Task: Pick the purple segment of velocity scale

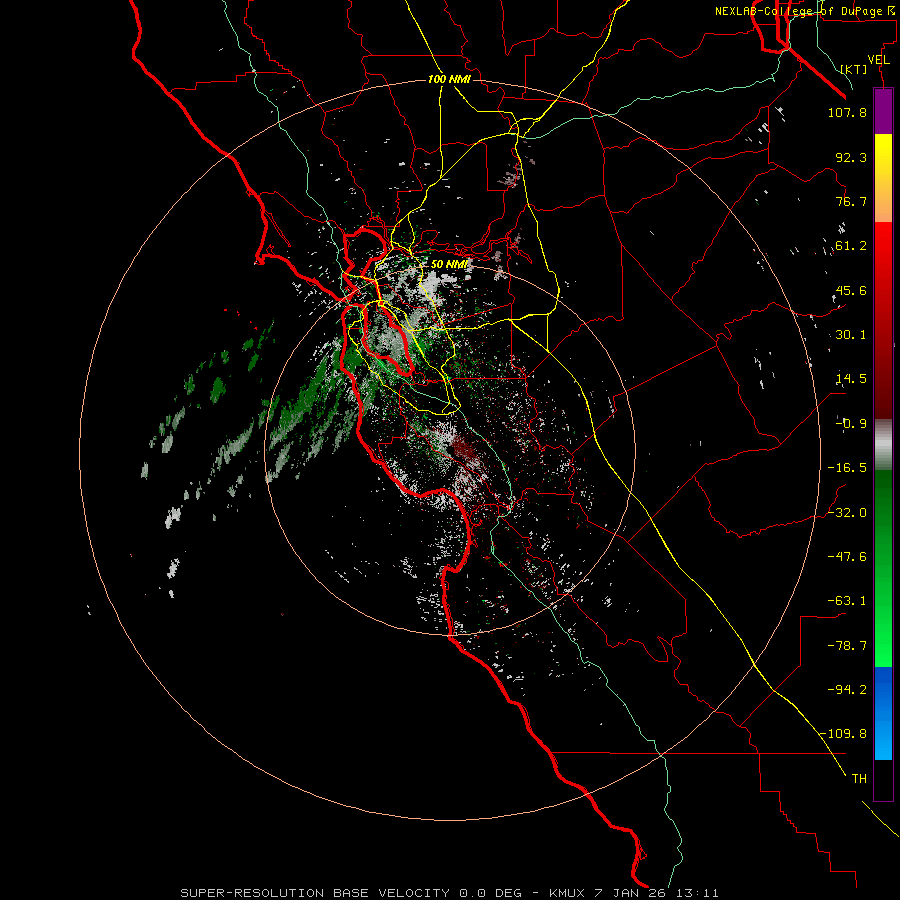Action: tap(883, 112)
